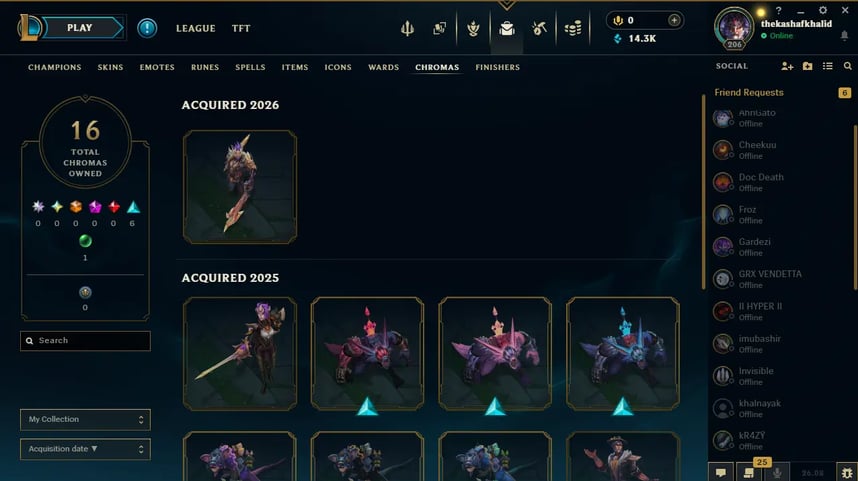Open the Store coins icon

[x=573, y=28]
